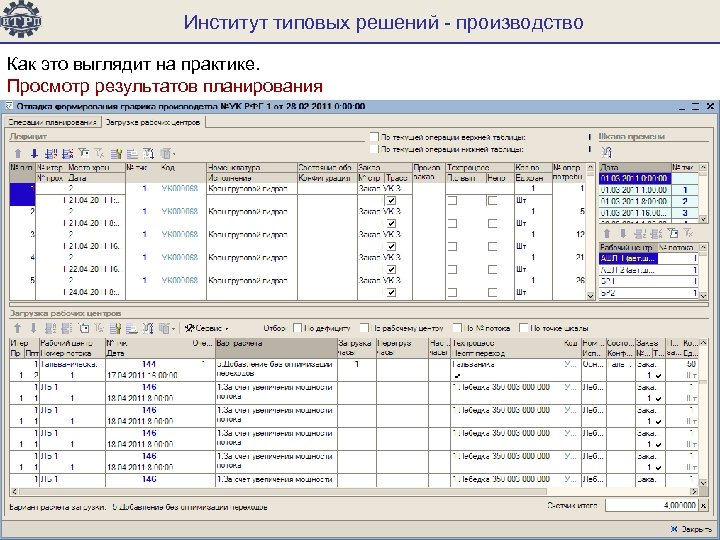Click move-down arrow in Дефицит toolbar
Screen dimensions: 720x540
coord(34,154)
